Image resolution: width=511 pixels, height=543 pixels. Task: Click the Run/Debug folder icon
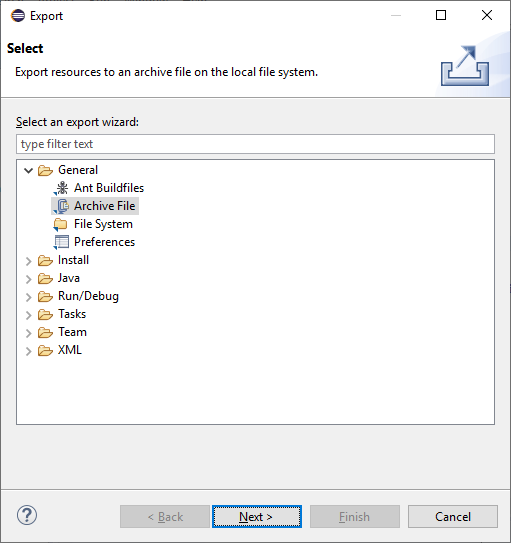[x=45, y=296]
